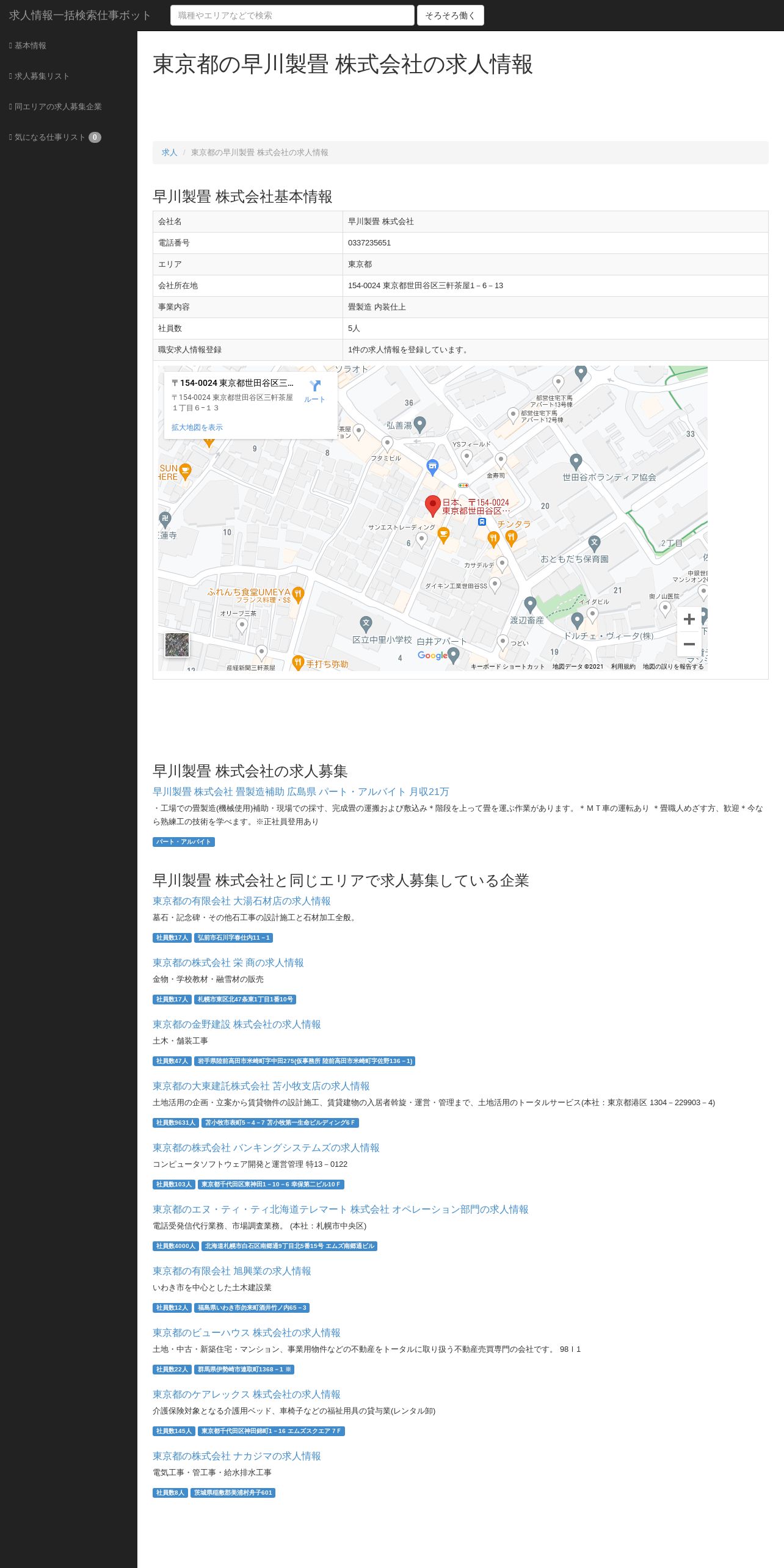Select the 弘善湯 map marker
784x1568 pixels.
419,424
